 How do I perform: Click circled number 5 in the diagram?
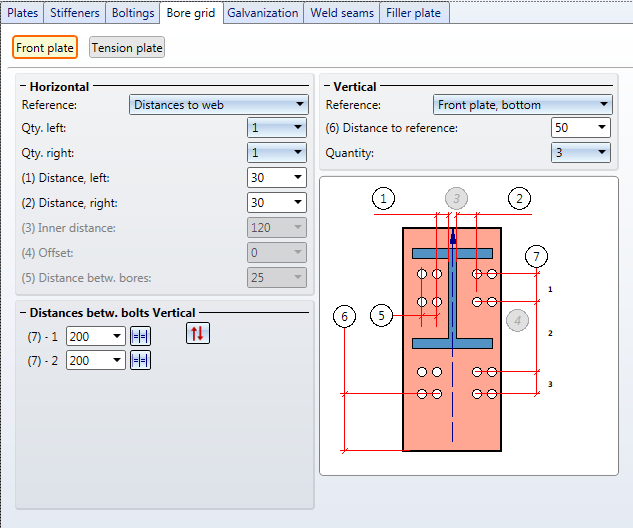tap(382, 316)
